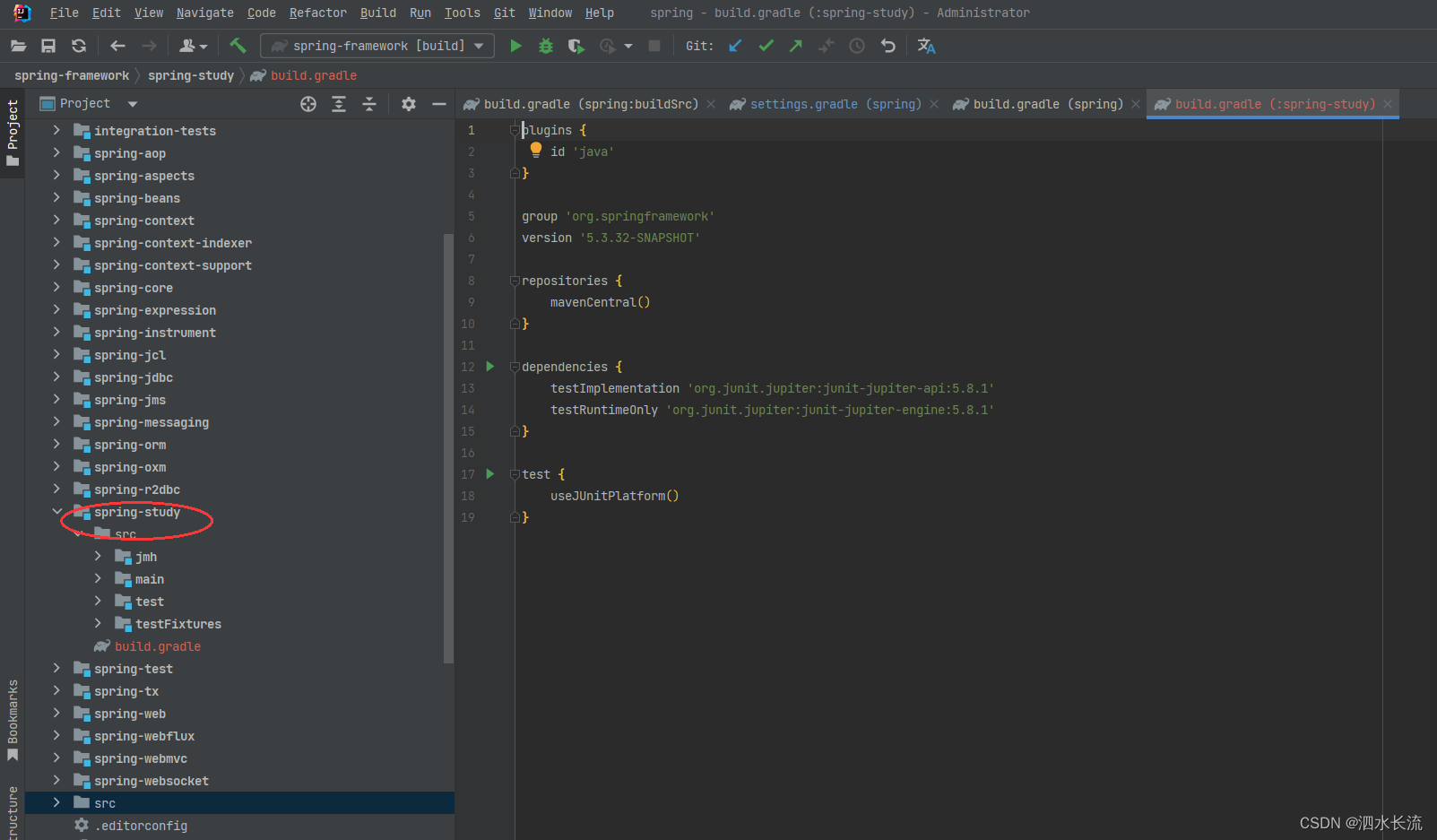Expand the highlighted src folder at the bottom

click(56, 802)
